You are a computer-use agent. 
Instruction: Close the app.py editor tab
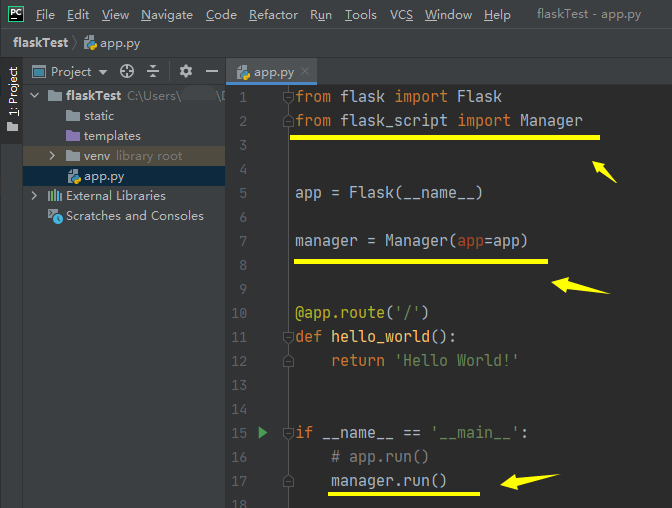(305, 71)
